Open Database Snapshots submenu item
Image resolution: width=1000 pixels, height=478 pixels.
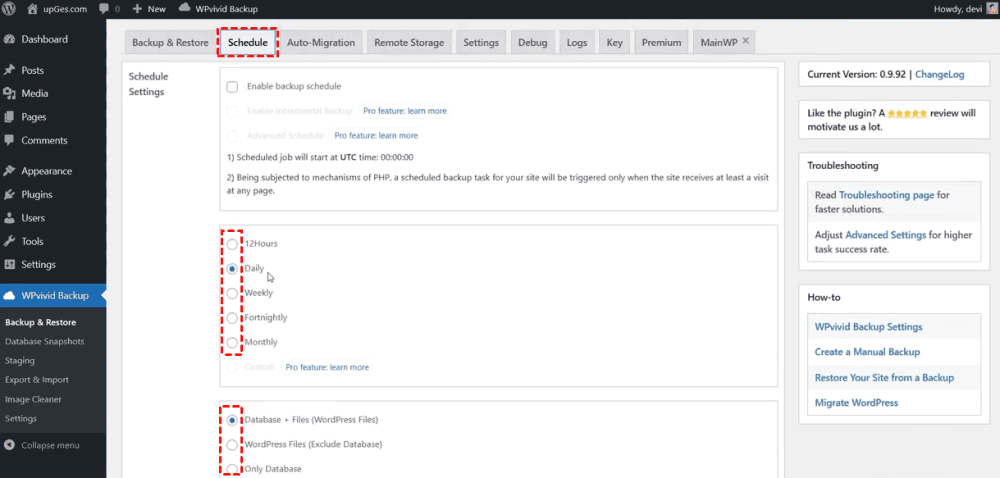[x=45, y=342]
